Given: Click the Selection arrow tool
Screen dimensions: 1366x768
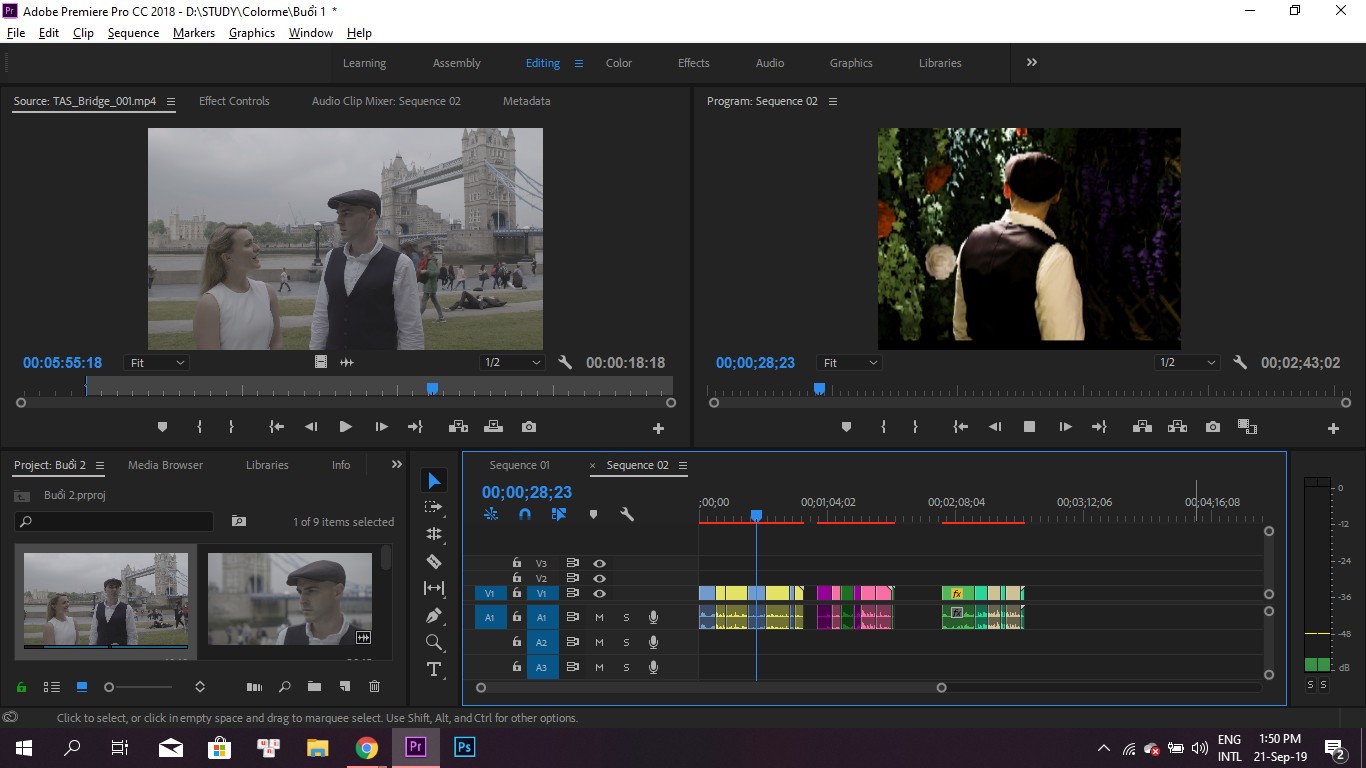Looking at the screenshot, I should [434, 481].
